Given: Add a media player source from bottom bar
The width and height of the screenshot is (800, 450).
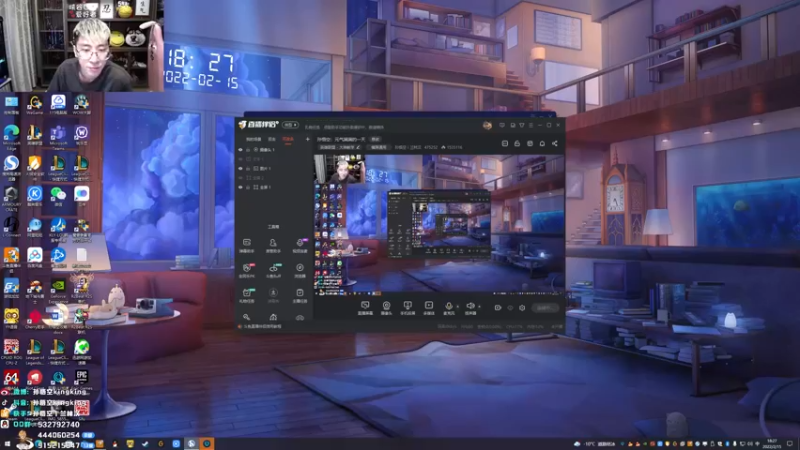Looking at the screenshot, I should tap(429, 308).
